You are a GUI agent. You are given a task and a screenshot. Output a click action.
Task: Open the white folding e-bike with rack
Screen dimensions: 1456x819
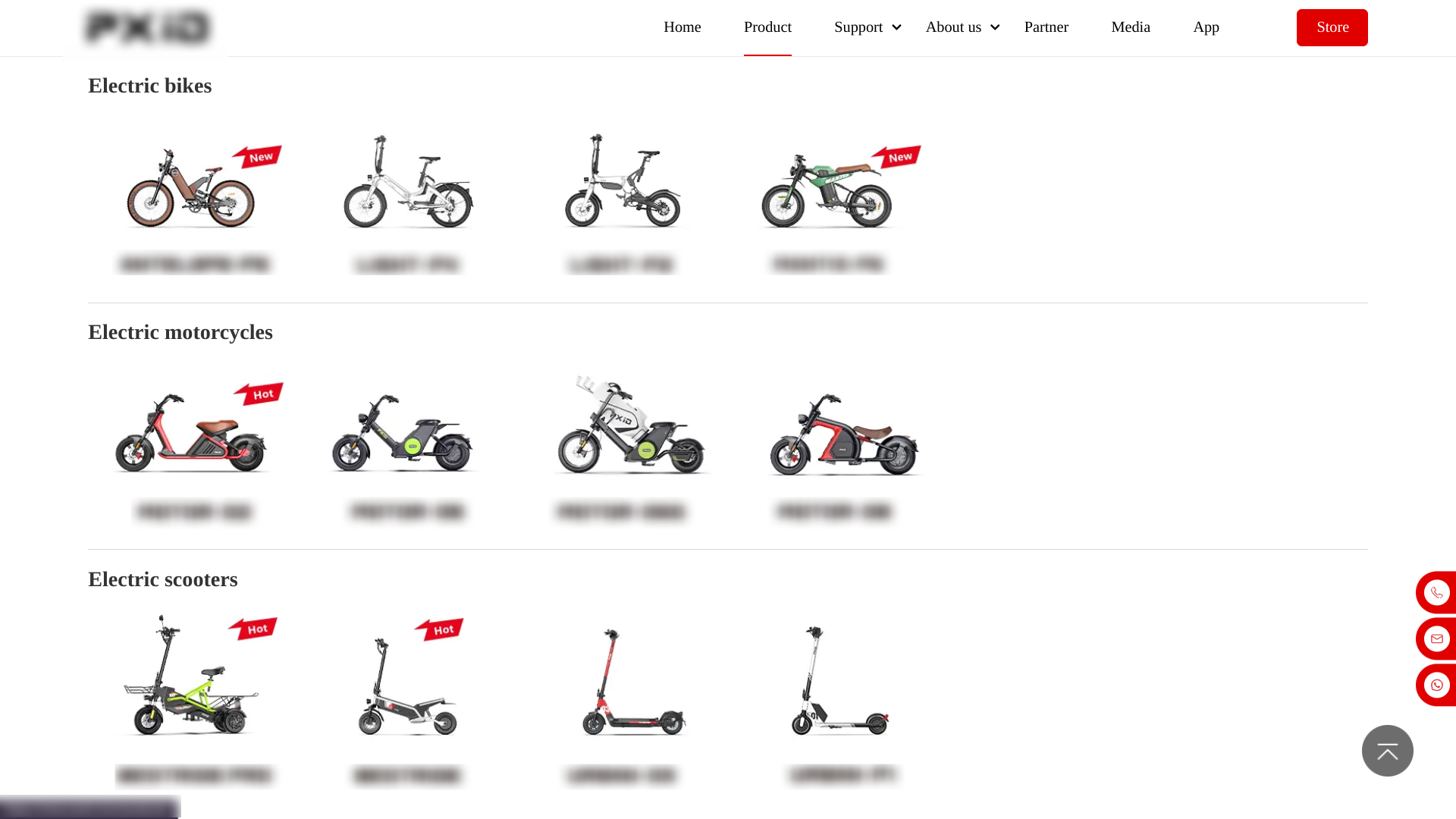pos(408,182)
